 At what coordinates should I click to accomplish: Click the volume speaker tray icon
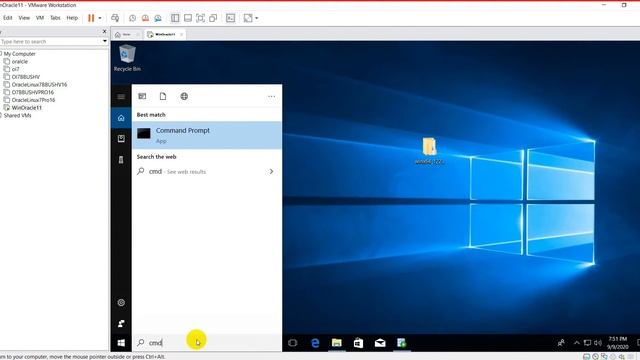[x=598, y=343]
